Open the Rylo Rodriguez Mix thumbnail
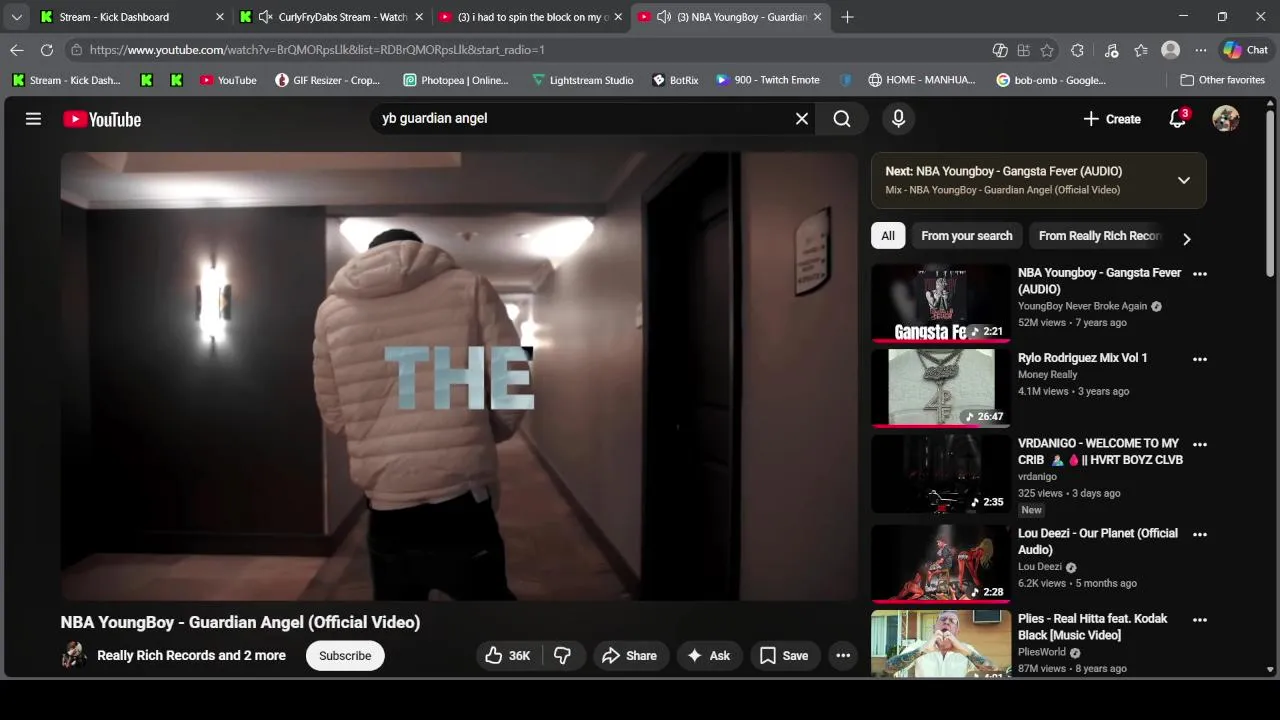The height and width of the screenshot is (720, 1280). click(x=941, y=388)
